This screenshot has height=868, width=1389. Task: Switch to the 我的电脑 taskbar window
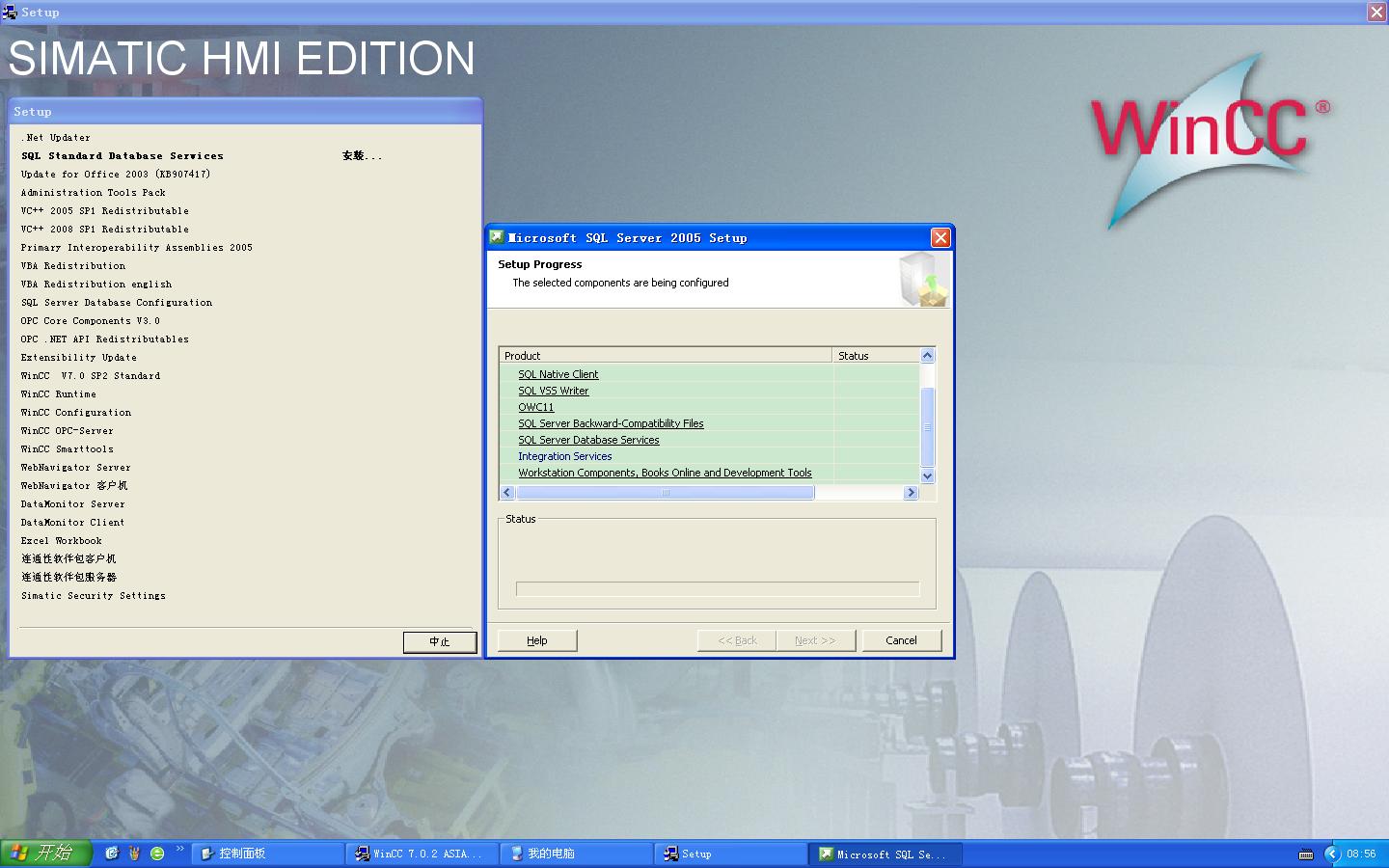(577, 854)
